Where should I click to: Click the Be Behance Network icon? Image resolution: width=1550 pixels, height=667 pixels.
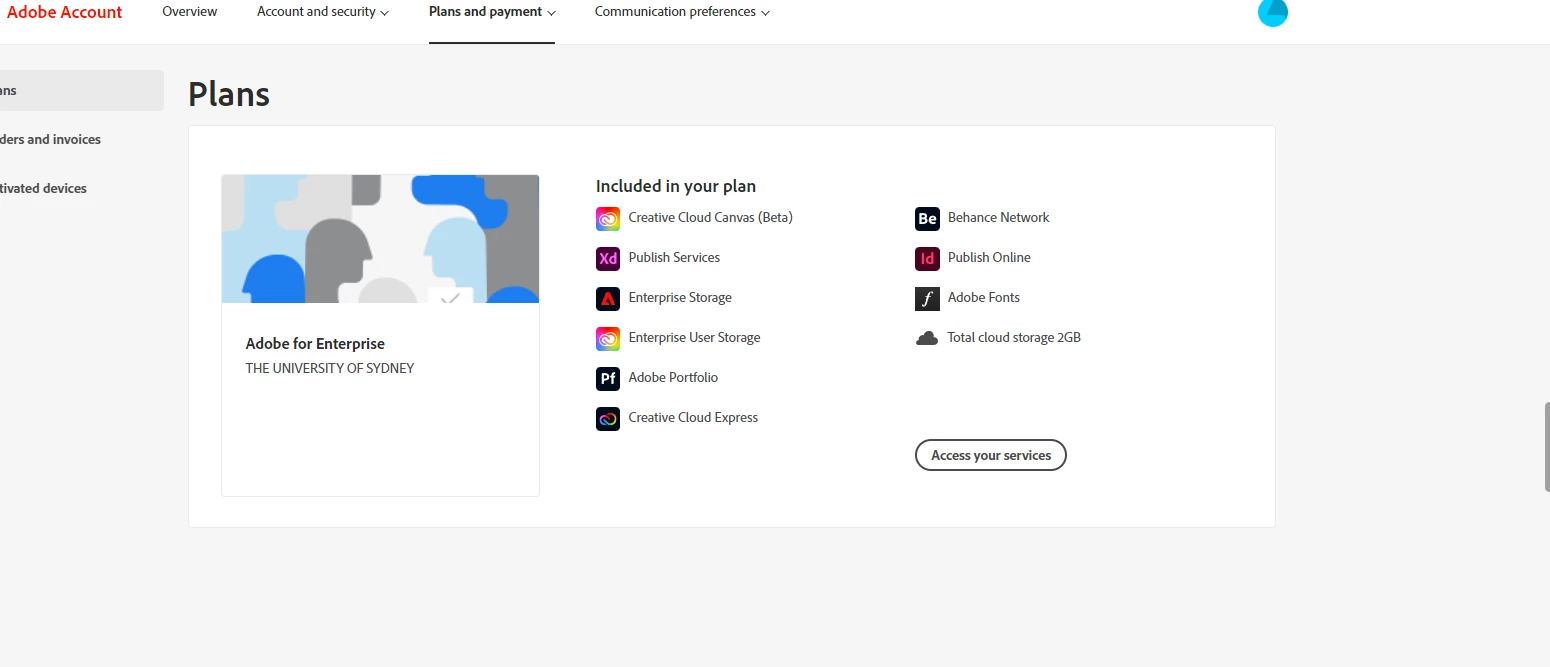coord(927,218)
